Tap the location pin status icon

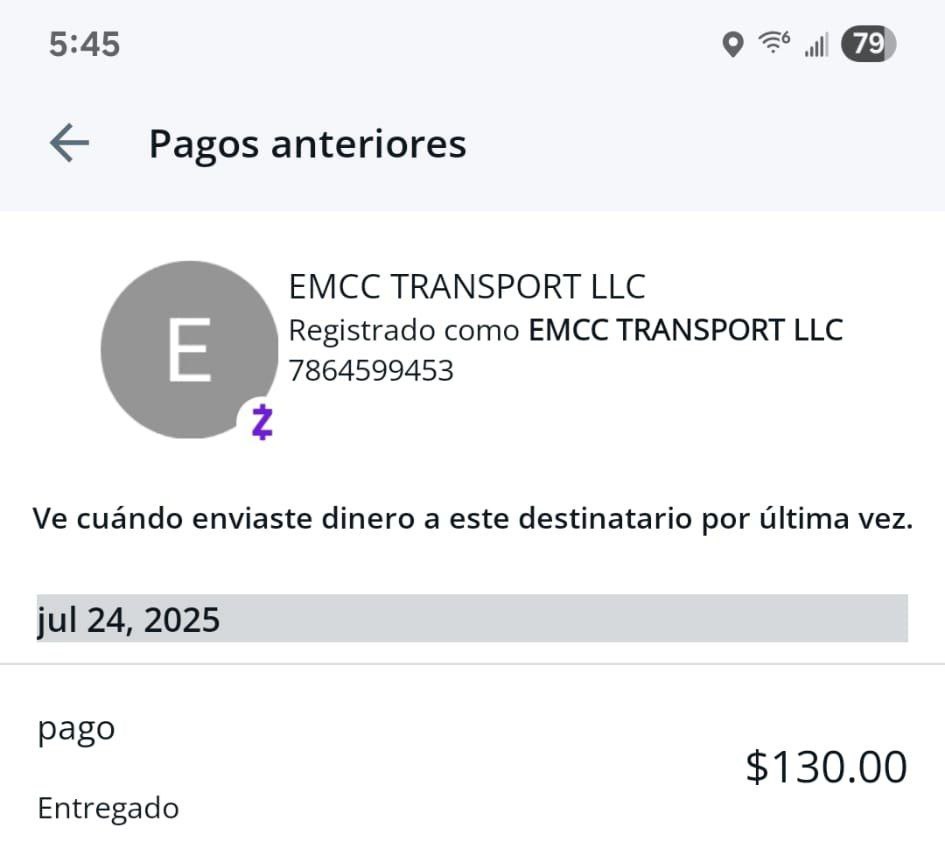pos(733,45)
